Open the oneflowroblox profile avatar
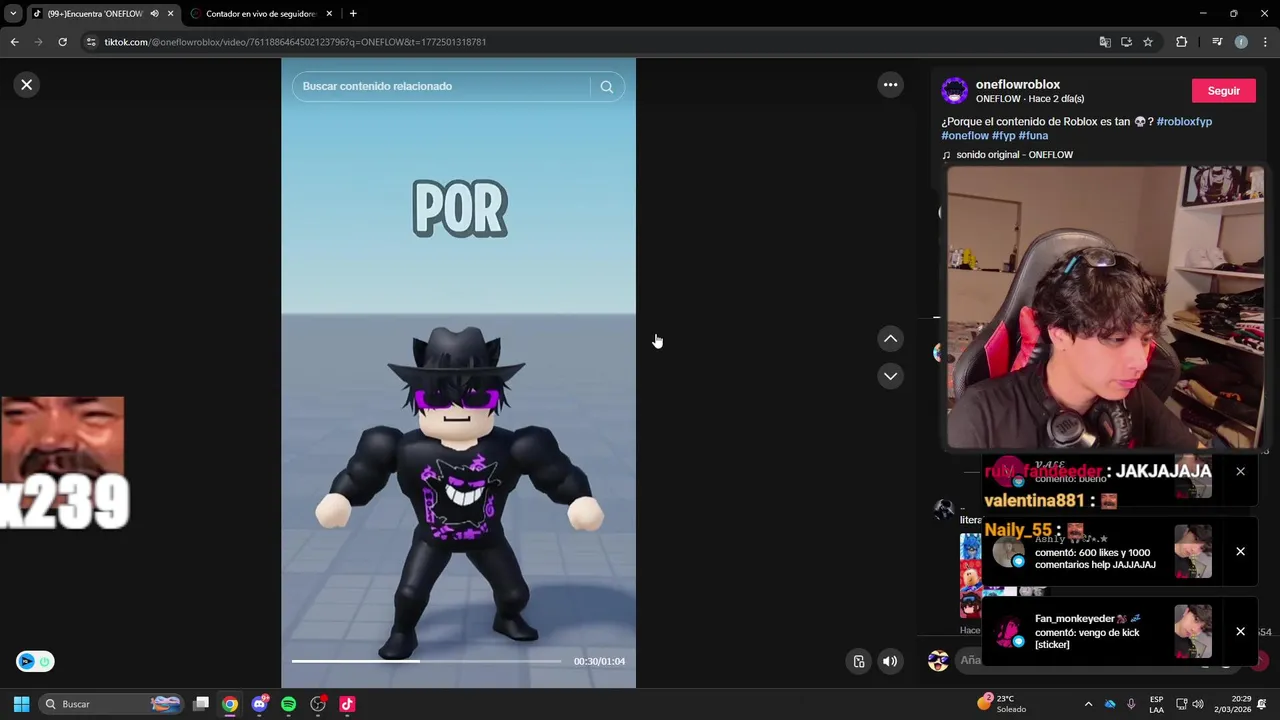Viewport: 1280px width, 720px height. (x=955, y=91)
